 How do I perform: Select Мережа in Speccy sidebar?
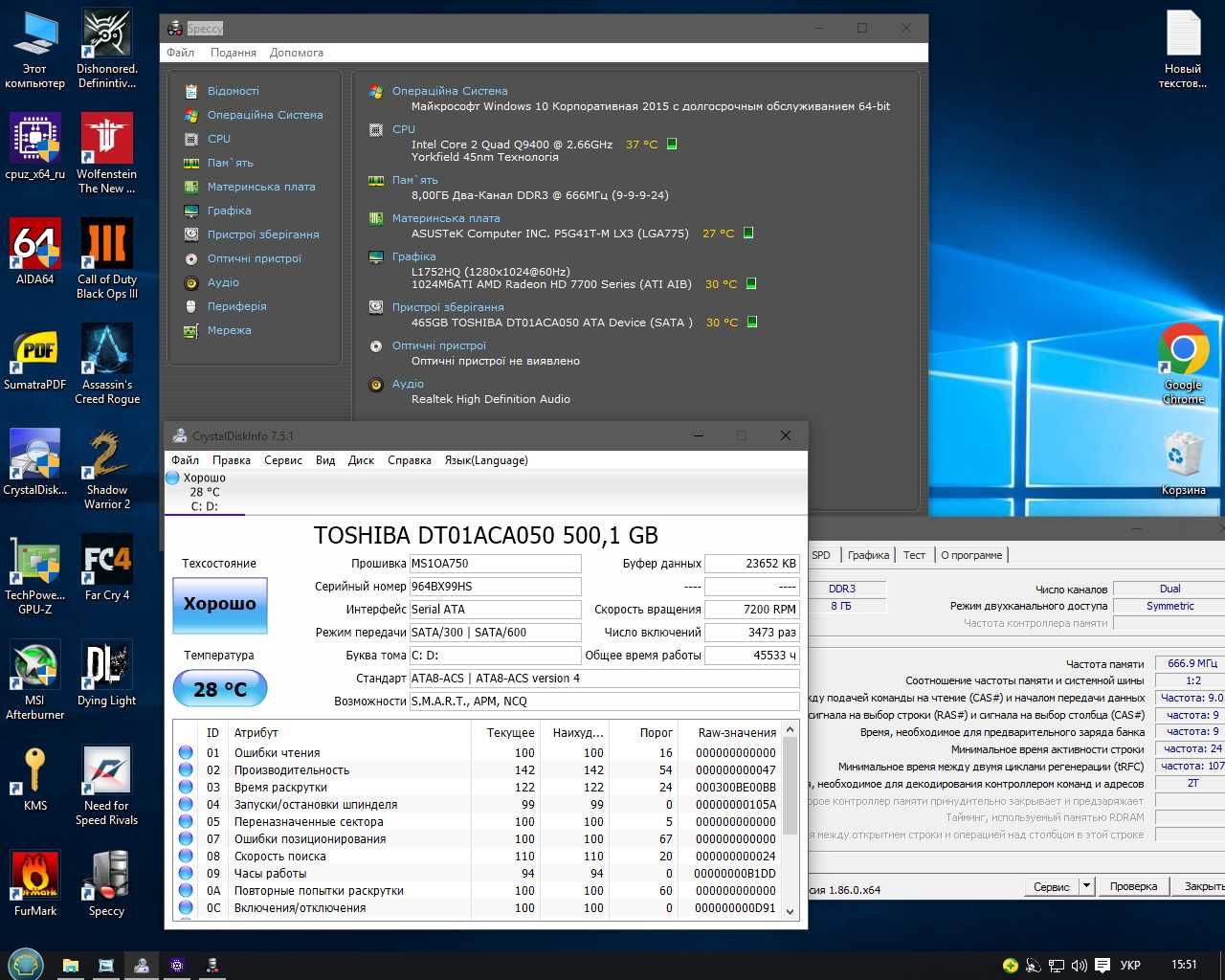(229, 330)
